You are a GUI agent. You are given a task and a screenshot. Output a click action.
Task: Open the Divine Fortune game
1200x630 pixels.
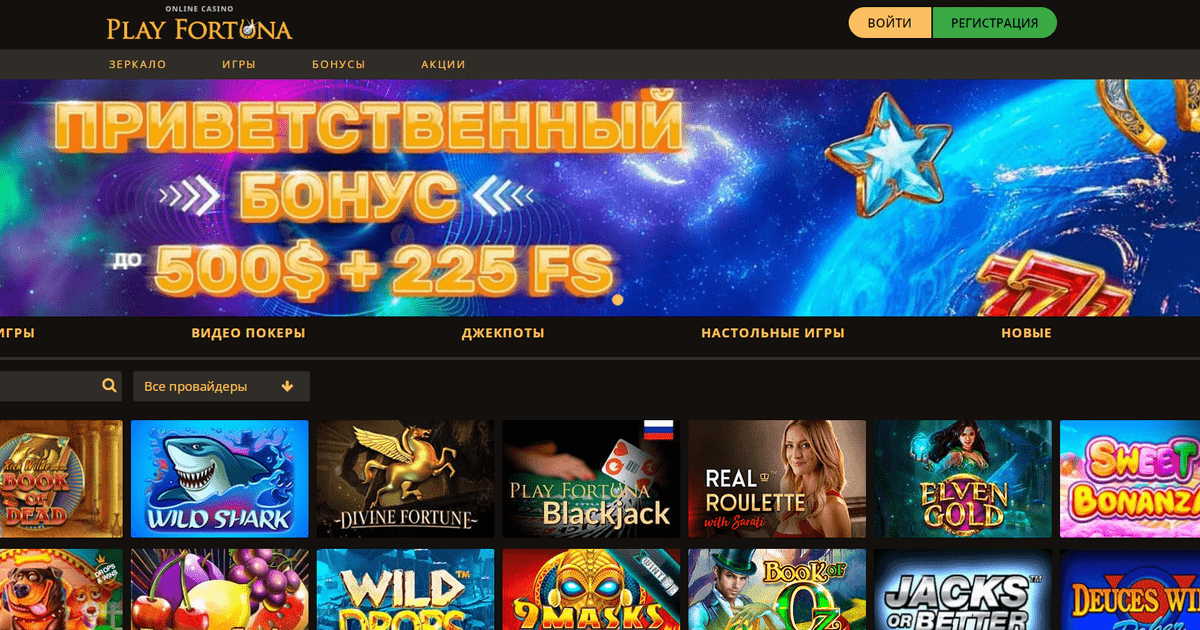pyautogui.click(x=406, y=478)
